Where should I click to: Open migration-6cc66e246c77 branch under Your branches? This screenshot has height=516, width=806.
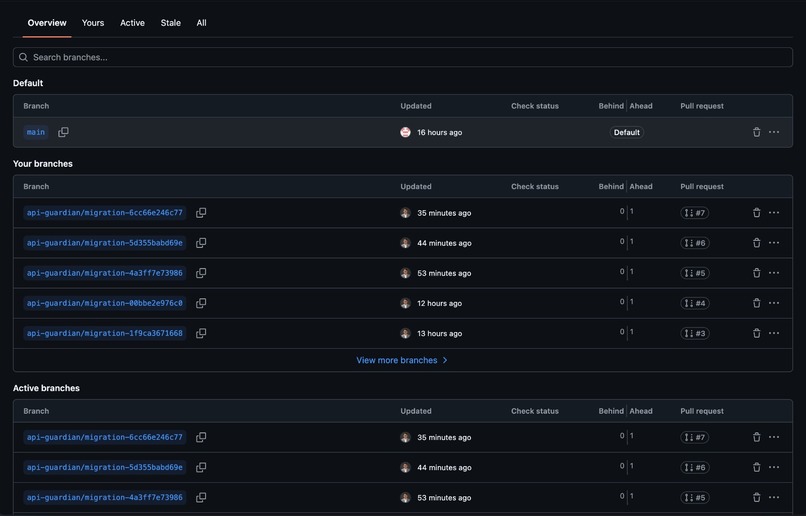[x=105, y=213]
